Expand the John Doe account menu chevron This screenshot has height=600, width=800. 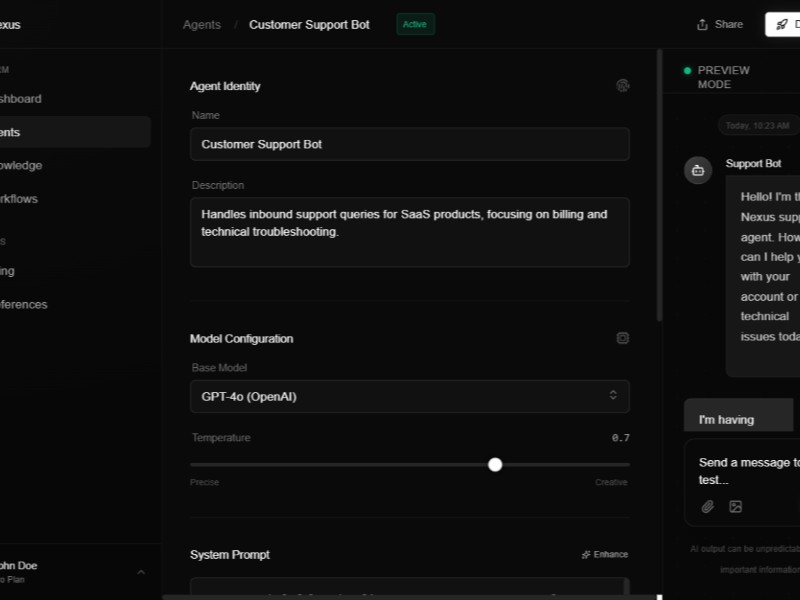tap(141, 572)
